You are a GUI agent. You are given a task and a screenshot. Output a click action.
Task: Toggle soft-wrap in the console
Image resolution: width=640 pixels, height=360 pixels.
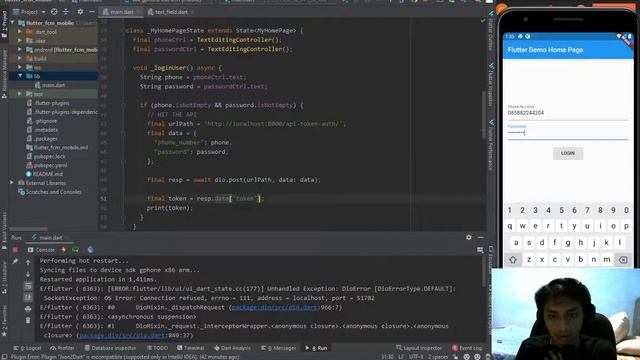28,286
